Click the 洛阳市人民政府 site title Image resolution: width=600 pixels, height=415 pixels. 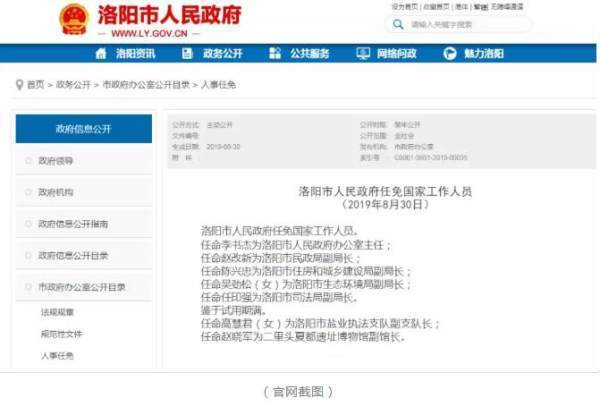tap(170, 15)
